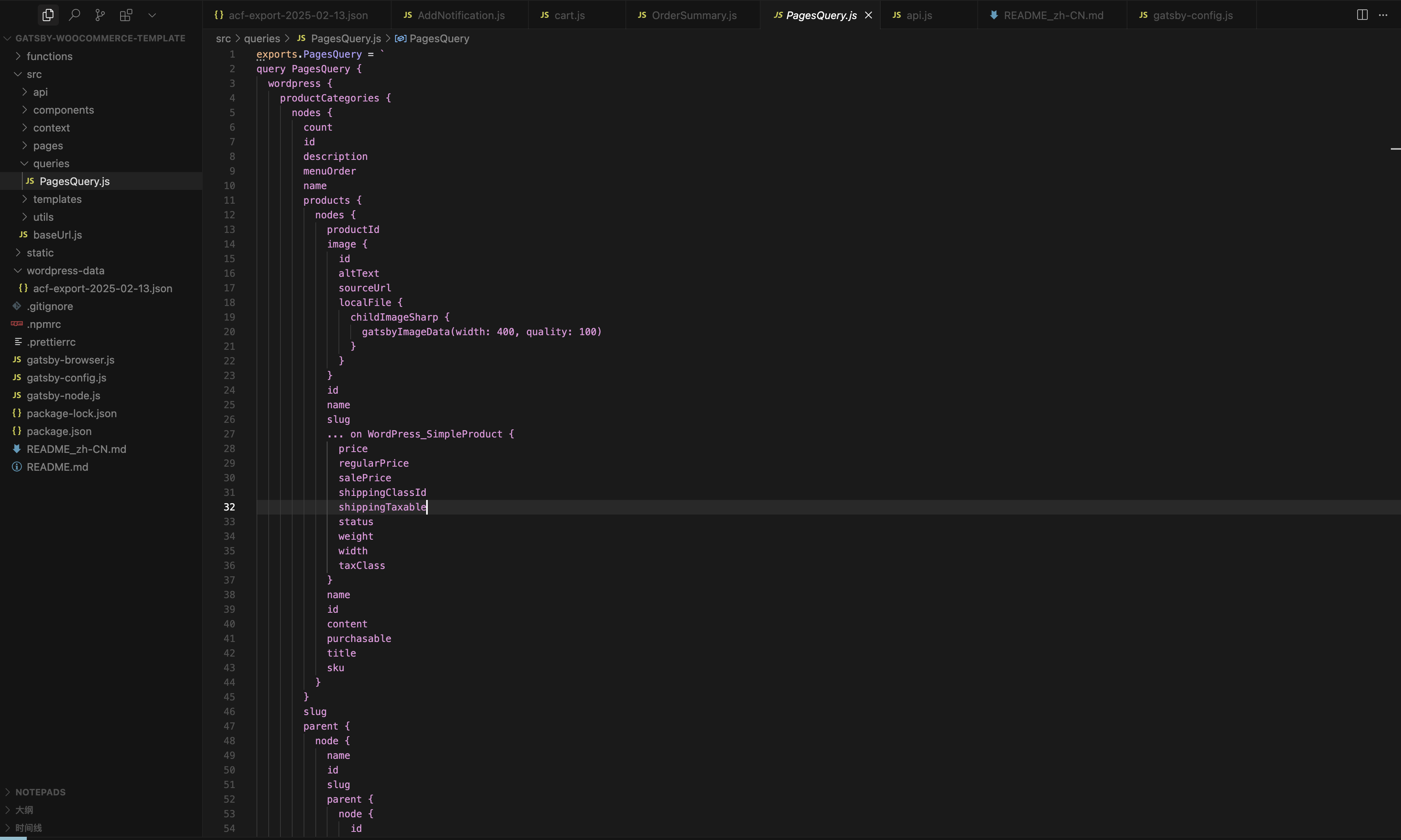Click line number 27 in gutter

point(229,434)
